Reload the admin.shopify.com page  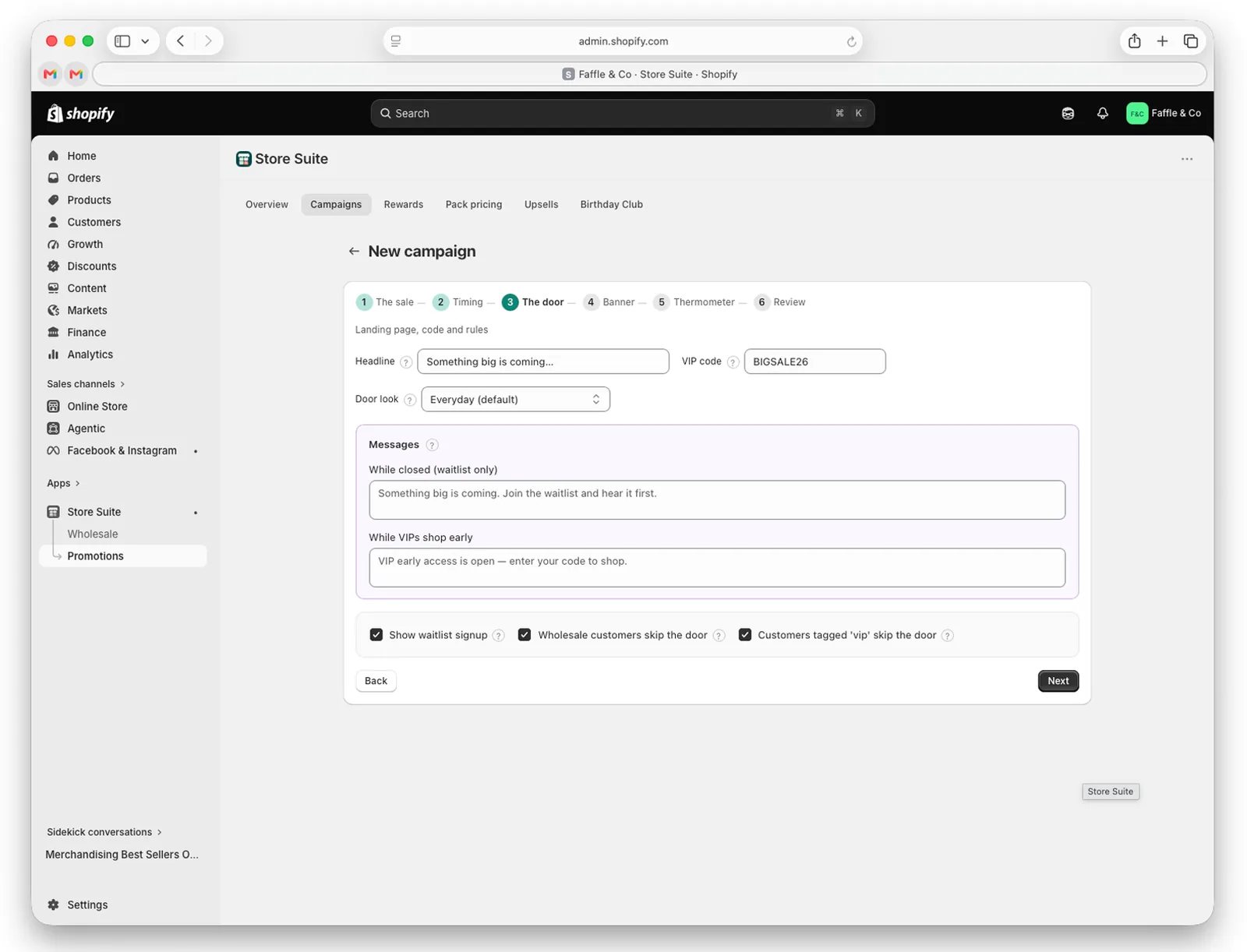(851, 41)
